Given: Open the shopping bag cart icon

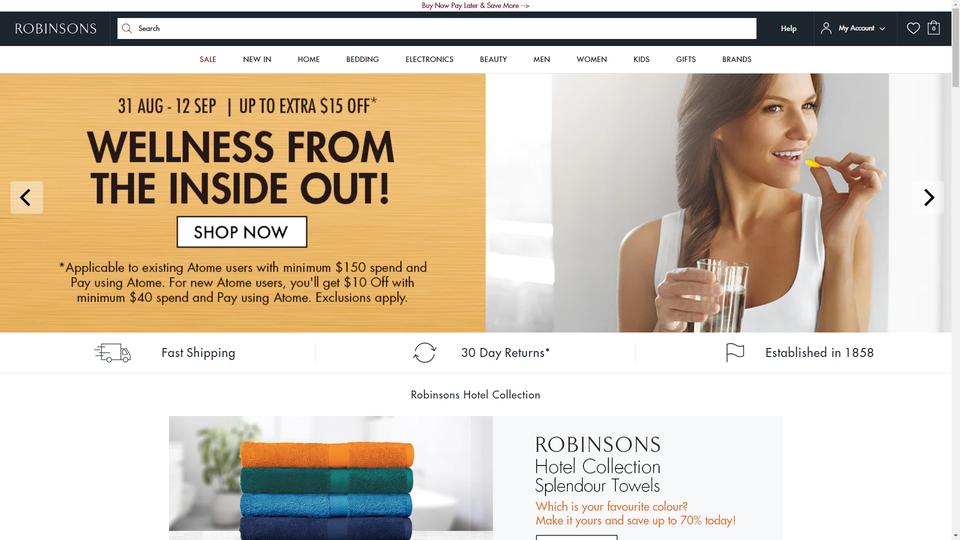Looking at the screenshot, I should click(934, 28).
